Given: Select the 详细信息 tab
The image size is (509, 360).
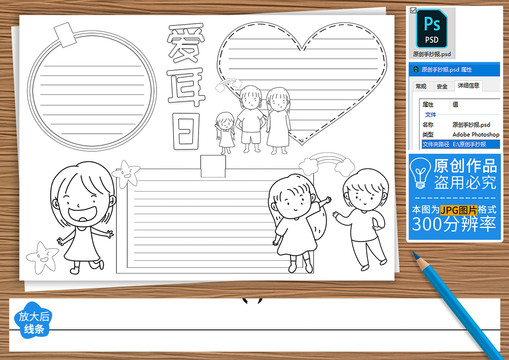Looking at the screenshot, I should click(x=469, y=86).
